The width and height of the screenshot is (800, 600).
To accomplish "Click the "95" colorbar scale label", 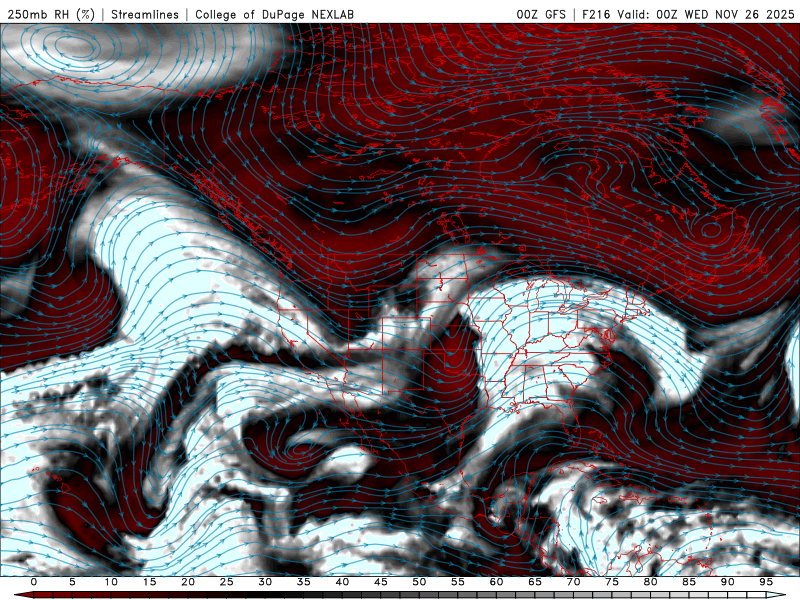I will point(766,582).
